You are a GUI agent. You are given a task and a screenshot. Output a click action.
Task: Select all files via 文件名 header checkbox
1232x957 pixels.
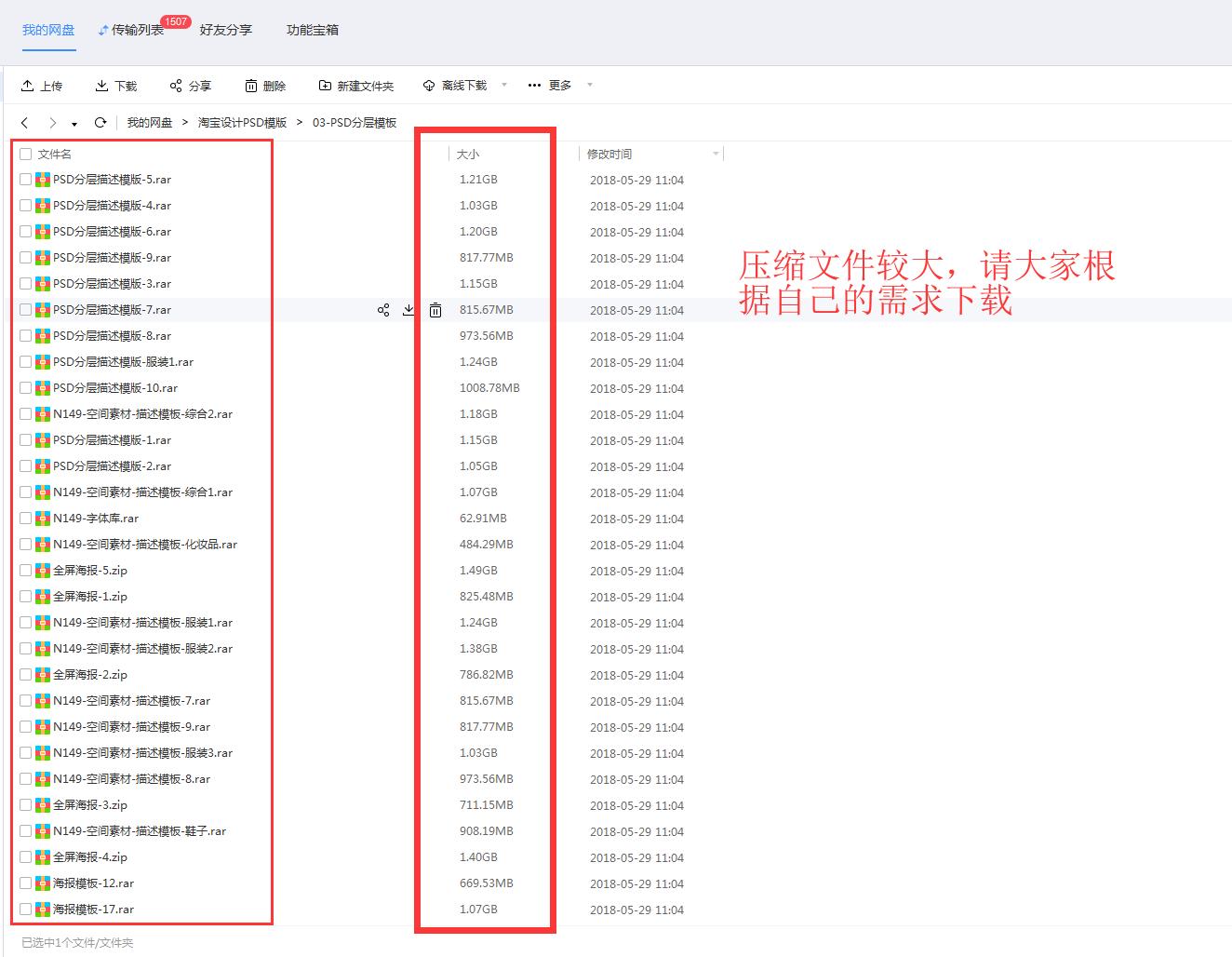point(25,154)
